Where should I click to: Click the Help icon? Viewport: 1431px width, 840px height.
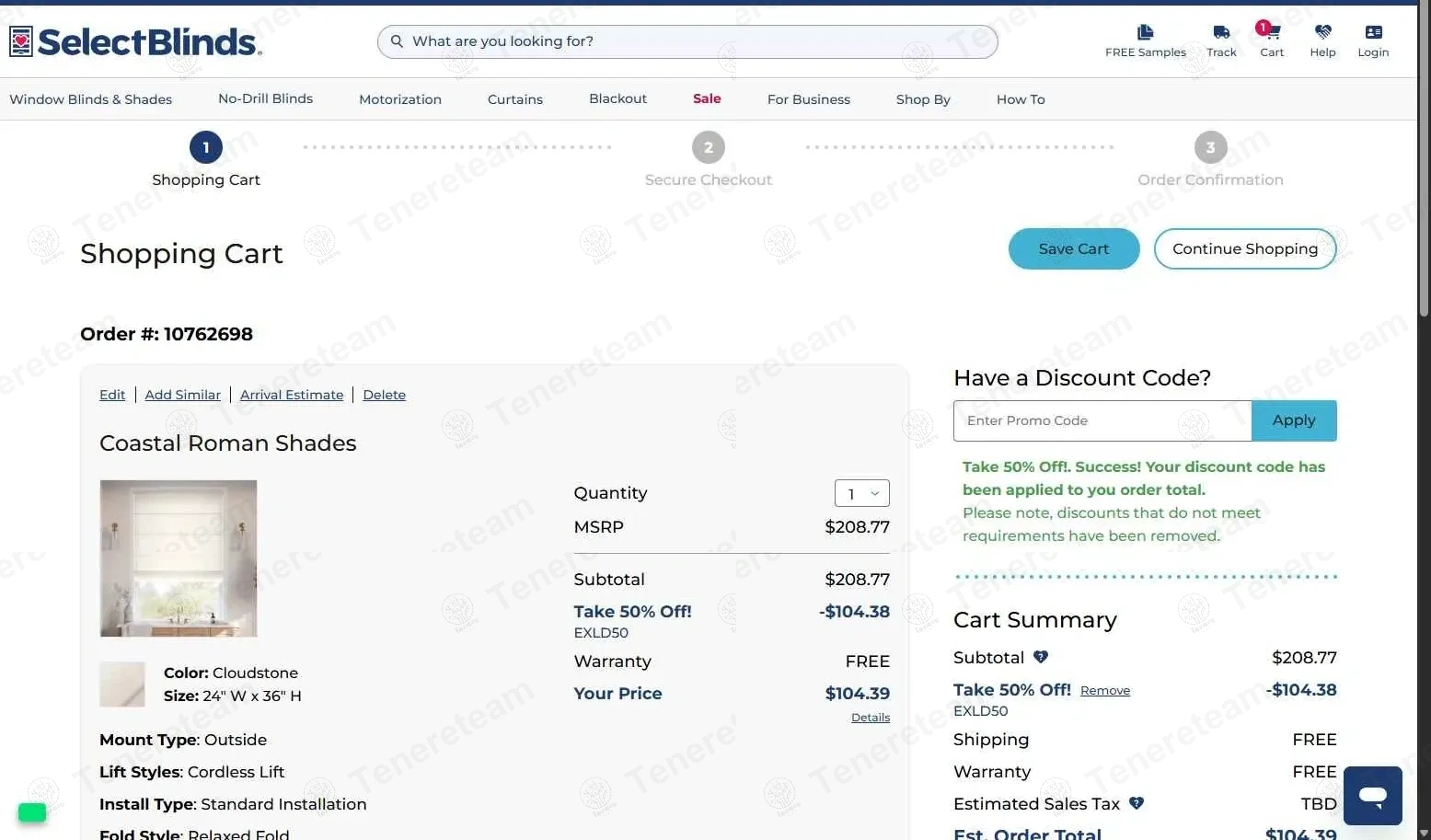(1322, 33)
